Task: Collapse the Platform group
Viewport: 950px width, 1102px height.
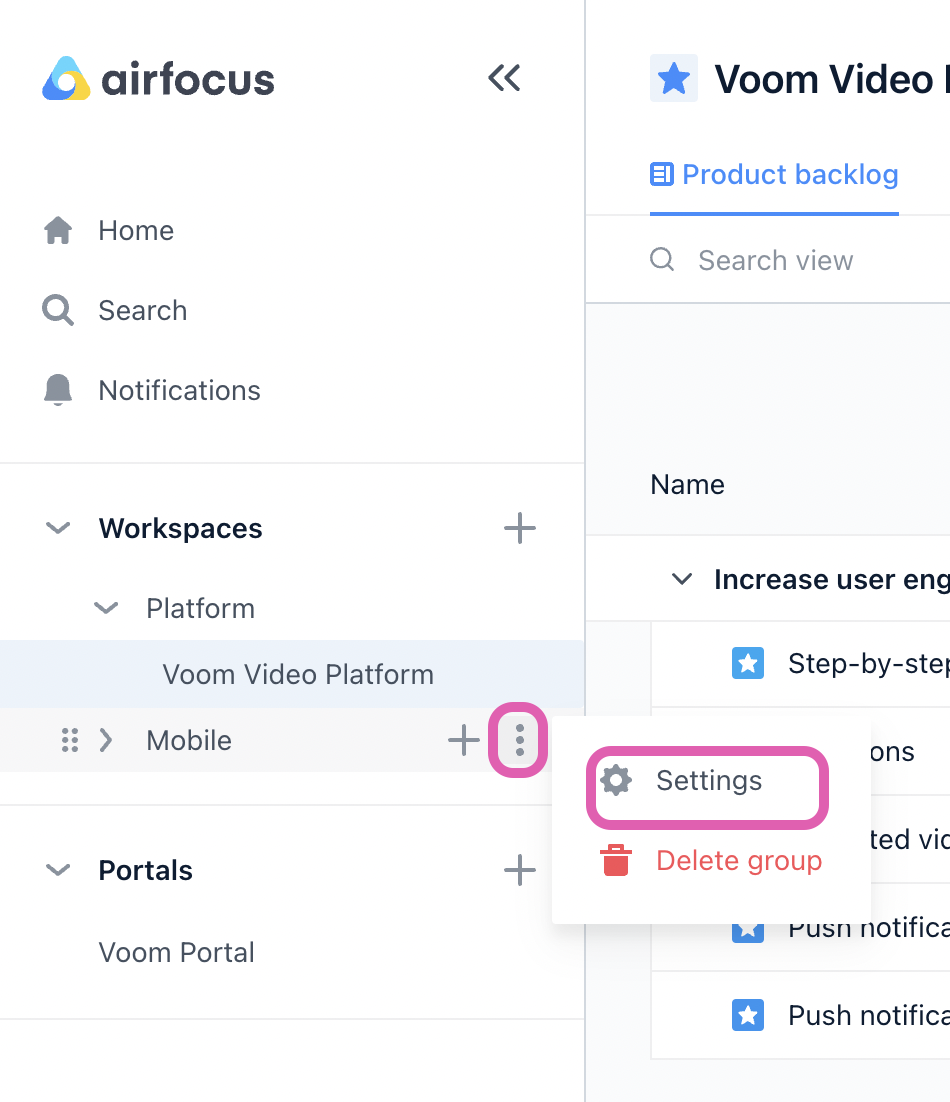Action: (106, 608)
